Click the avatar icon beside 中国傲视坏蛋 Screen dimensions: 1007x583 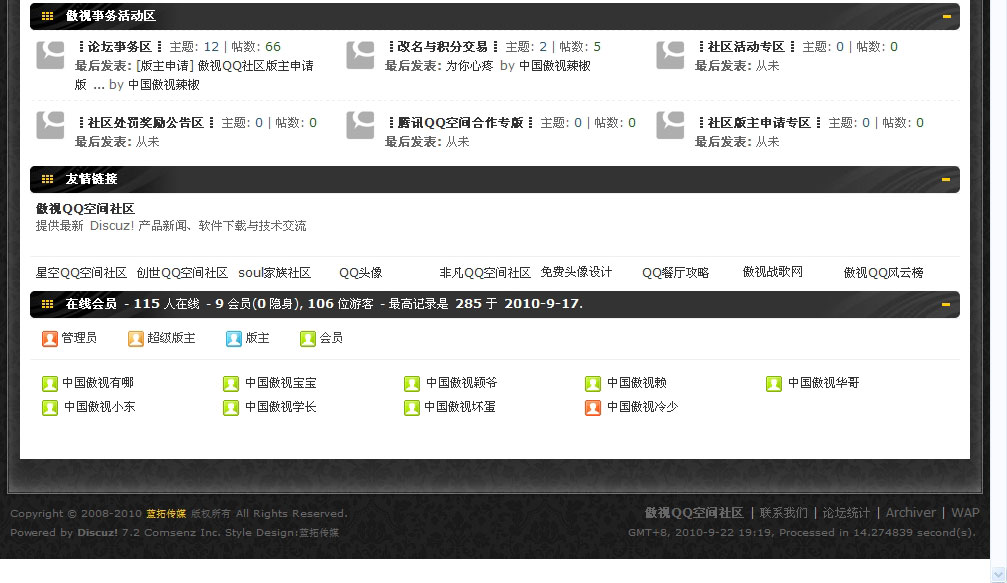pos(412,408)
